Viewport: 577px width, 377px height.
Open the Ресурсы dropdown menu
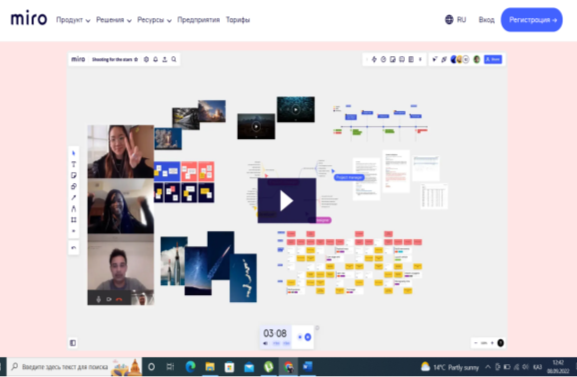click(x=154, y=20)
